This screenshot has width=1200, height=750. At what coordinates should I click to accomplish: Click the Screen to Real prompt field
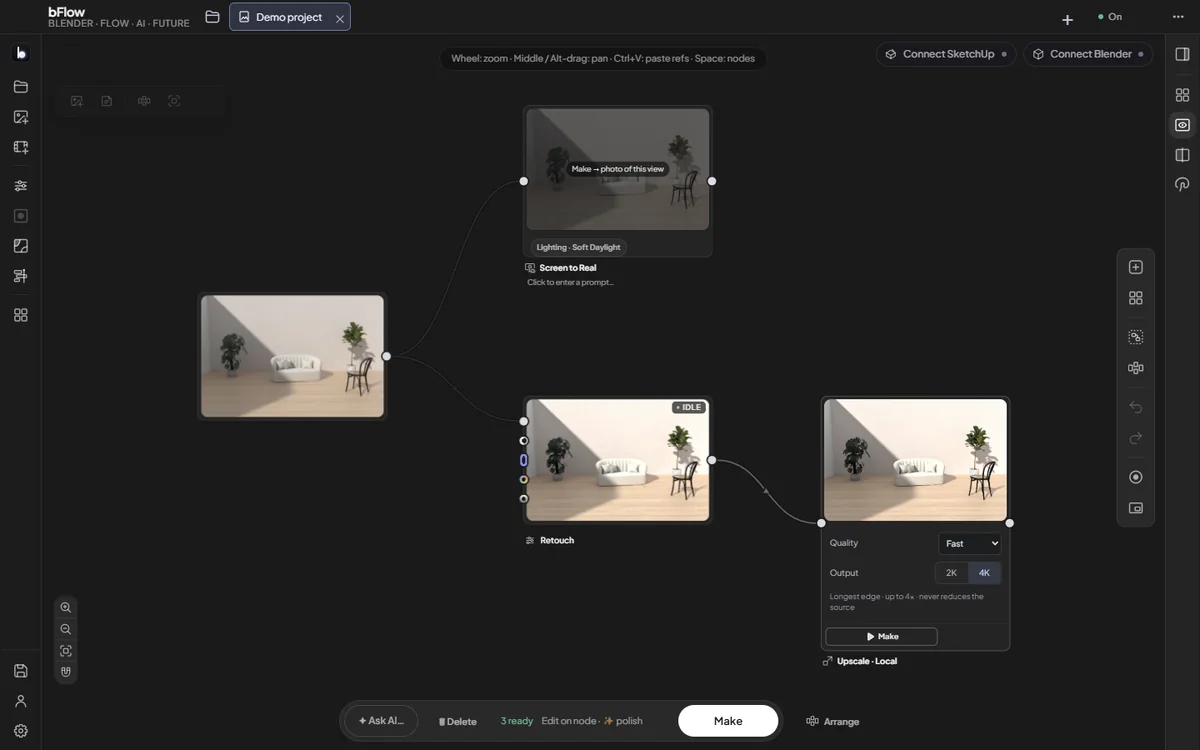point(570,283)
